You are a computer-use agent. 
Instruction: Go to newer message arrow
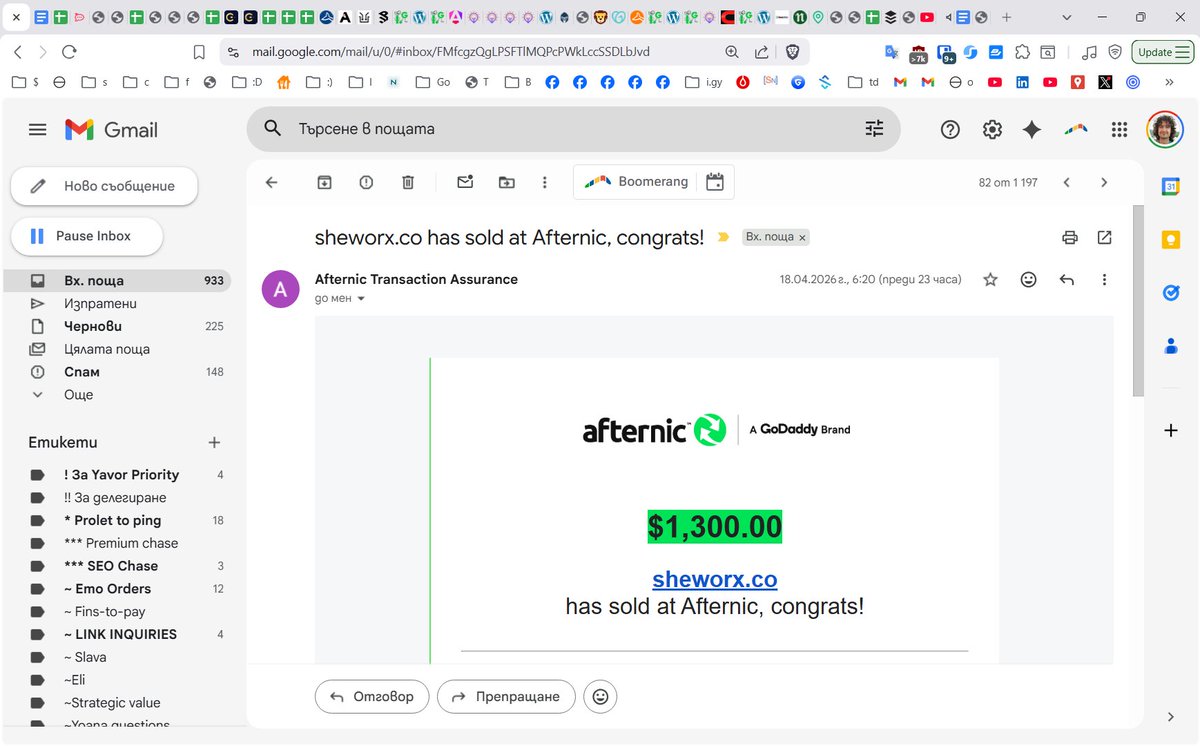coord(1066,182)
